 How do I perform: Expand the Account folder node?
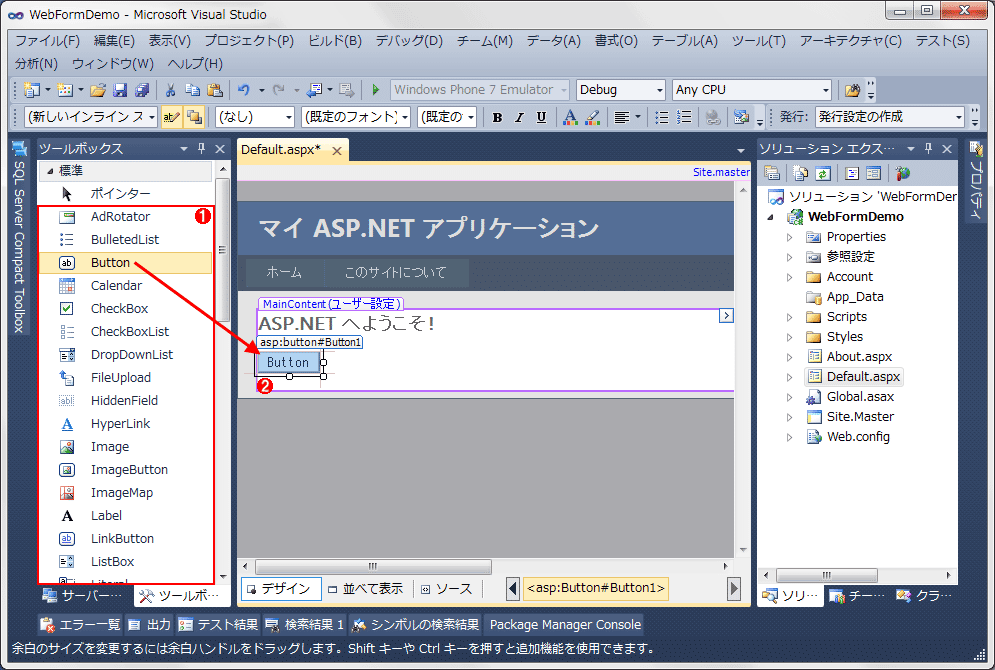pos(789,277)
